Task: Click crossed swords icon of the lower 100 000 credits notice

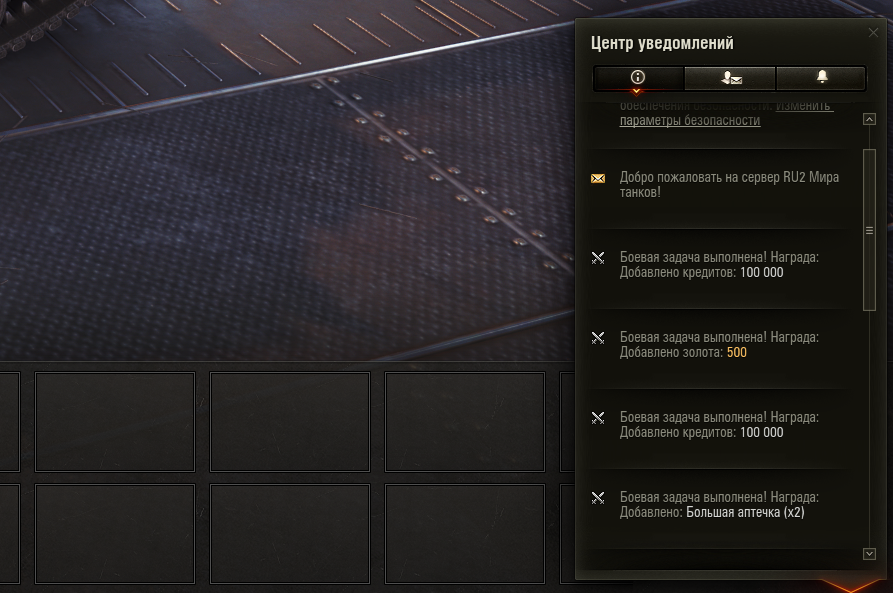Action: [x=598, y=418]
